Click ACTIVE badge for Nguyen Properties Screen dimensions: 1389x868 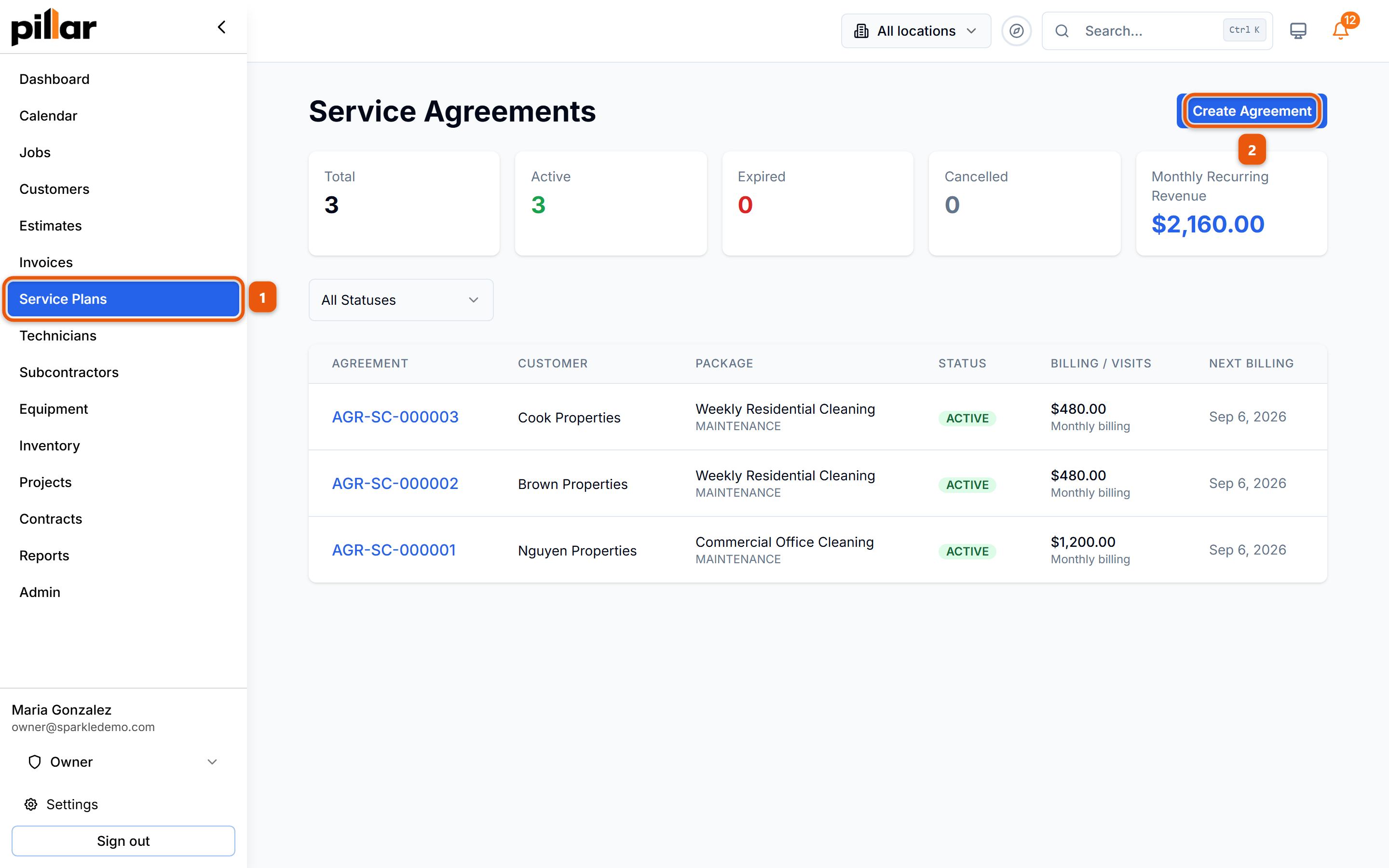967,552
